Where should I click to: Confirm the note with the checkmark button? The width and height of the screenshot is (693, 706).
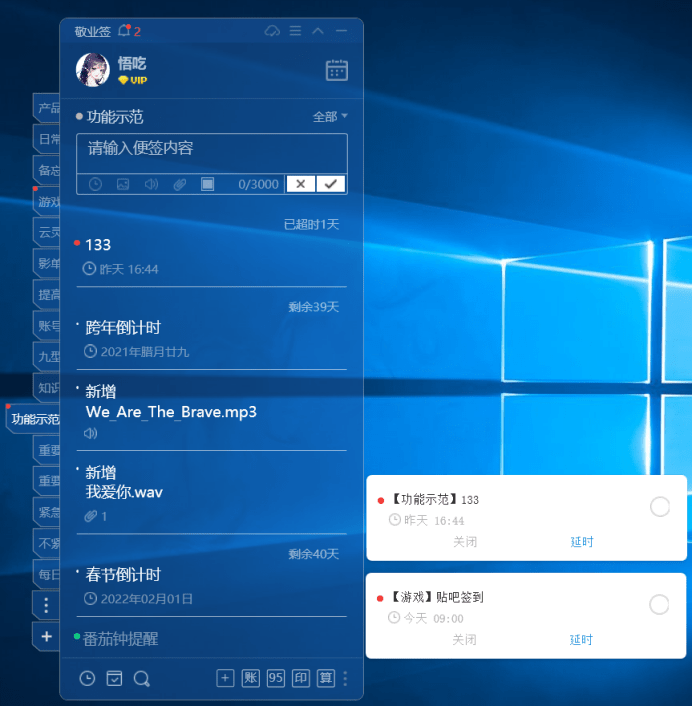pos(331,184)
